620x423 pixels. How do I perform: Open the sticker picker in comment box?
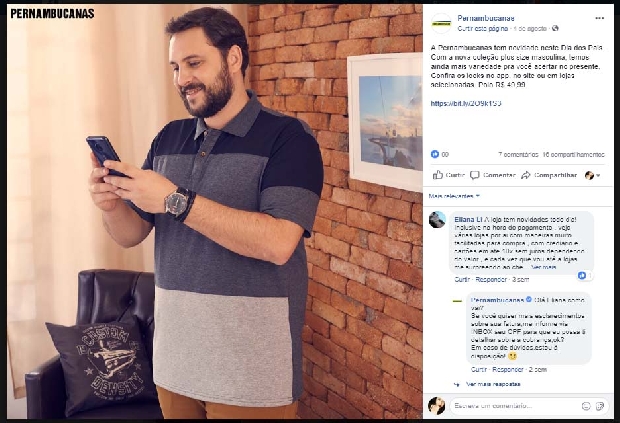click(x=600, y=406)
